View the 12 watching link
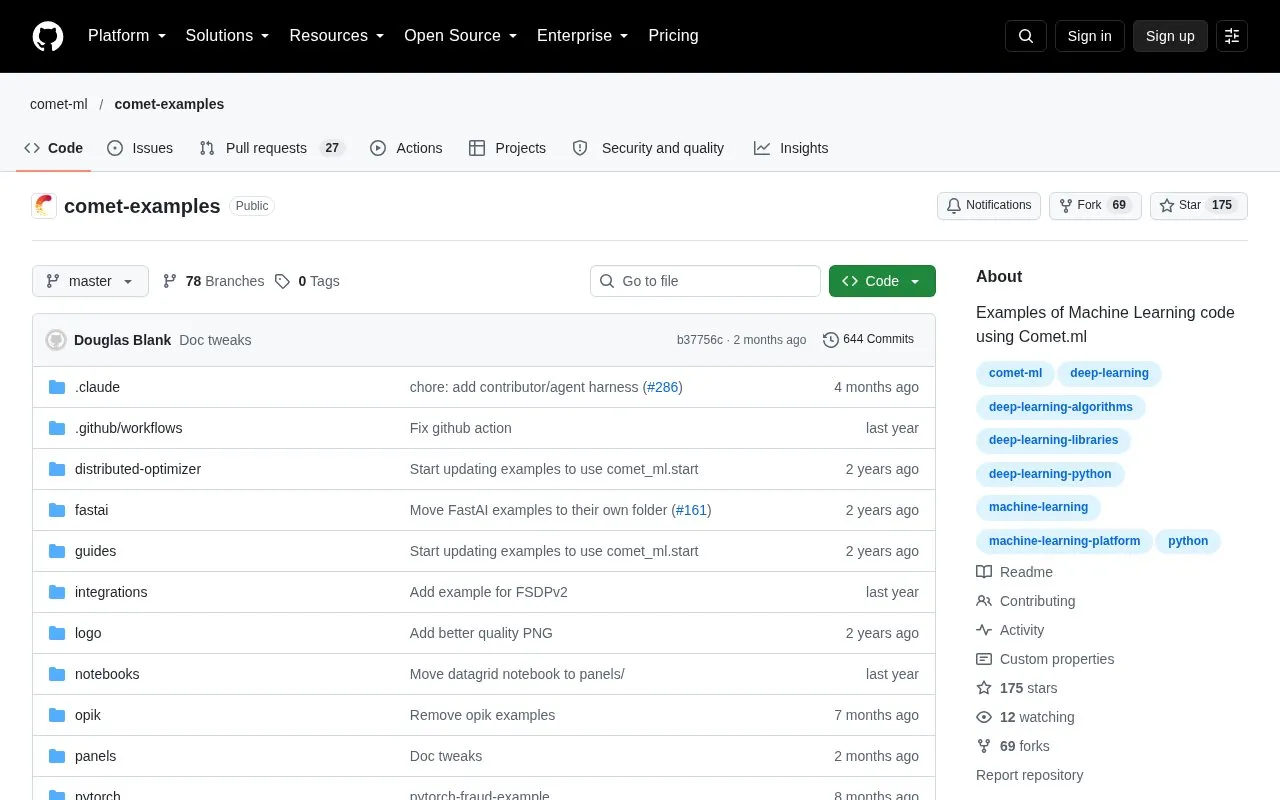This screenshot has width=1280, height=800. (1025, 717)
